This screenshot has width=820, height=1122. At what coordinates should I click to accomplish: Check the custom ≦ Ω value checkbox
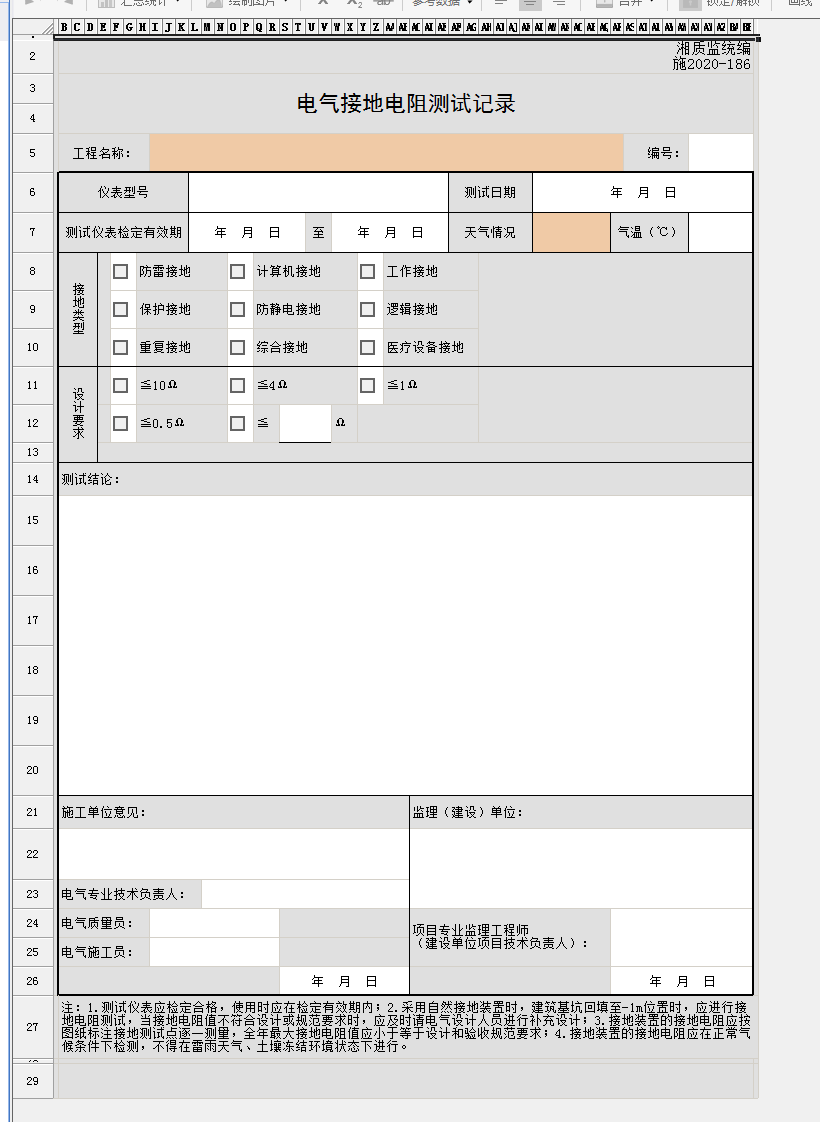(238, 424)
